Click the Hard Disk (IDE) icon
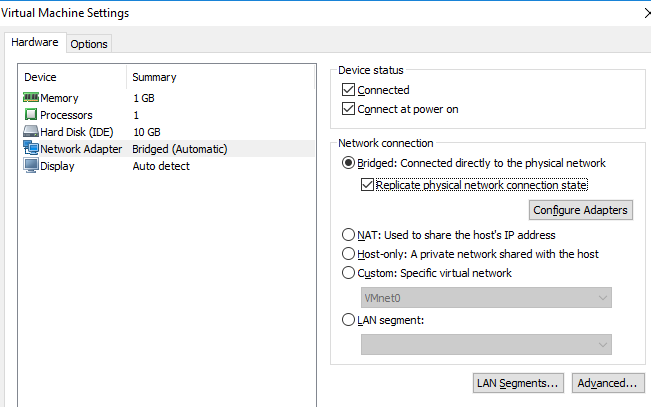Viewport: 651px width, 407px height. point(30,132)
